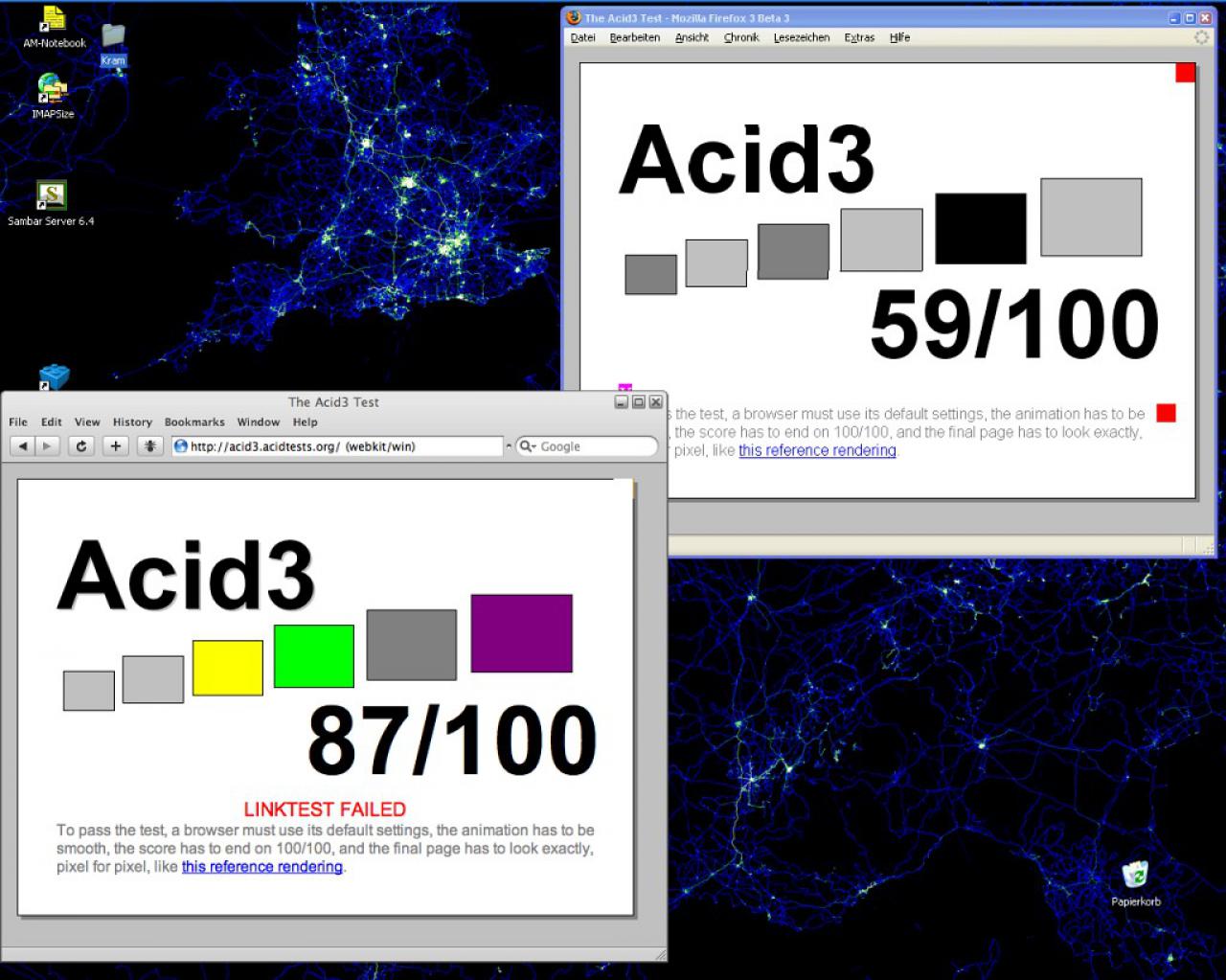The height and width of the screenshot is (980, 1226).
Task: Click LINKTEST FAILED red text
Action: pyautogui.click(x=325, y=809)
